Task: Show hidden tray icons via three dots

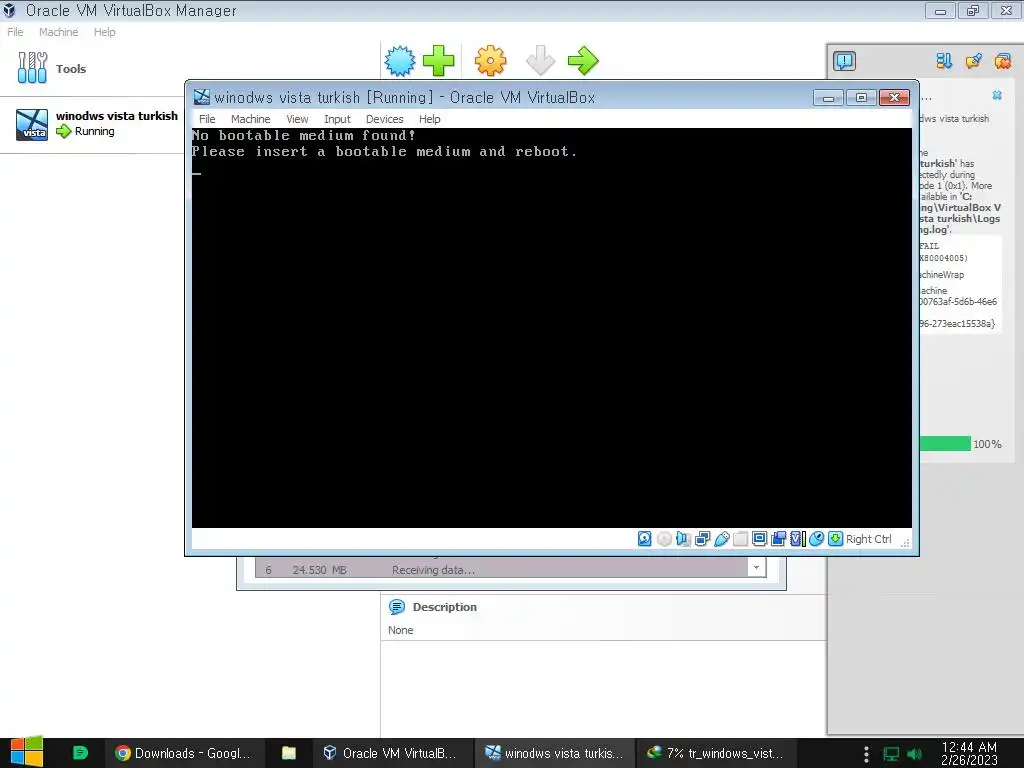Action: [x=866, y=754]
